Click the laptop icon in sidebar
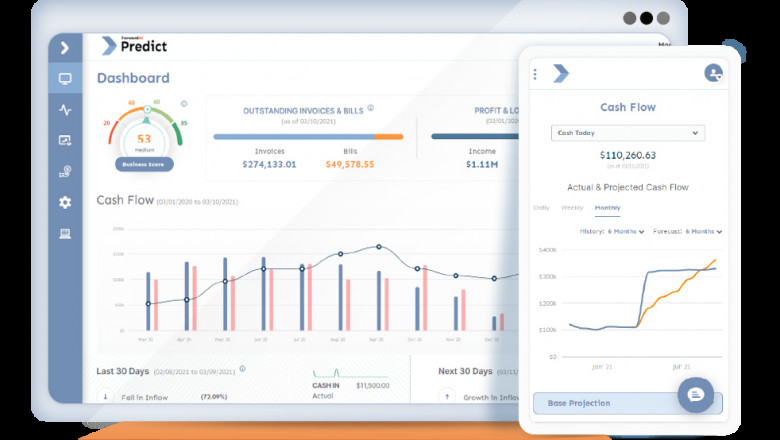The image size is (780, 440). (x=65, y=234)
